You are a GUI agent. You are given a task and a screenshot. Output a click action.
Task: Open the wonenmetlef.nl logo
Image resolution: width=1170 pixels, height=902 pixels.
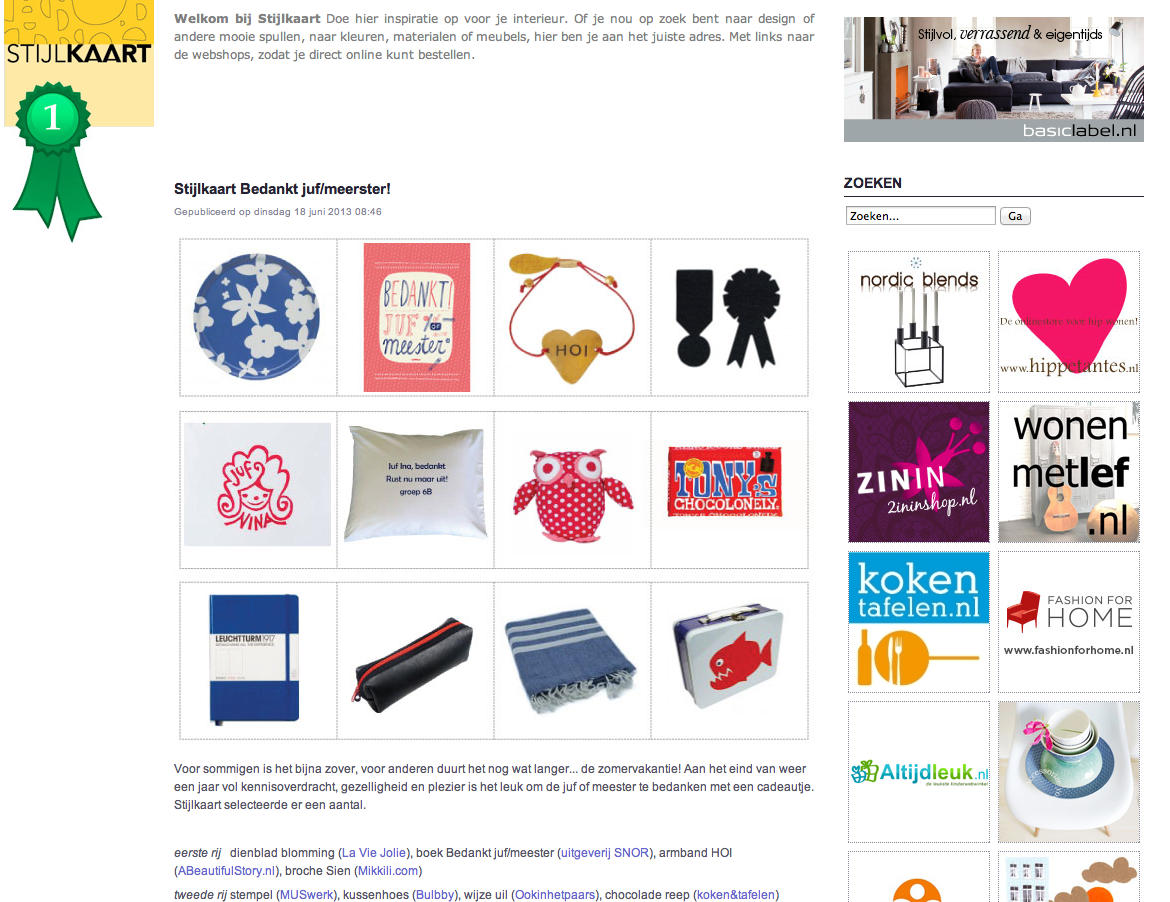[1069, 472]
